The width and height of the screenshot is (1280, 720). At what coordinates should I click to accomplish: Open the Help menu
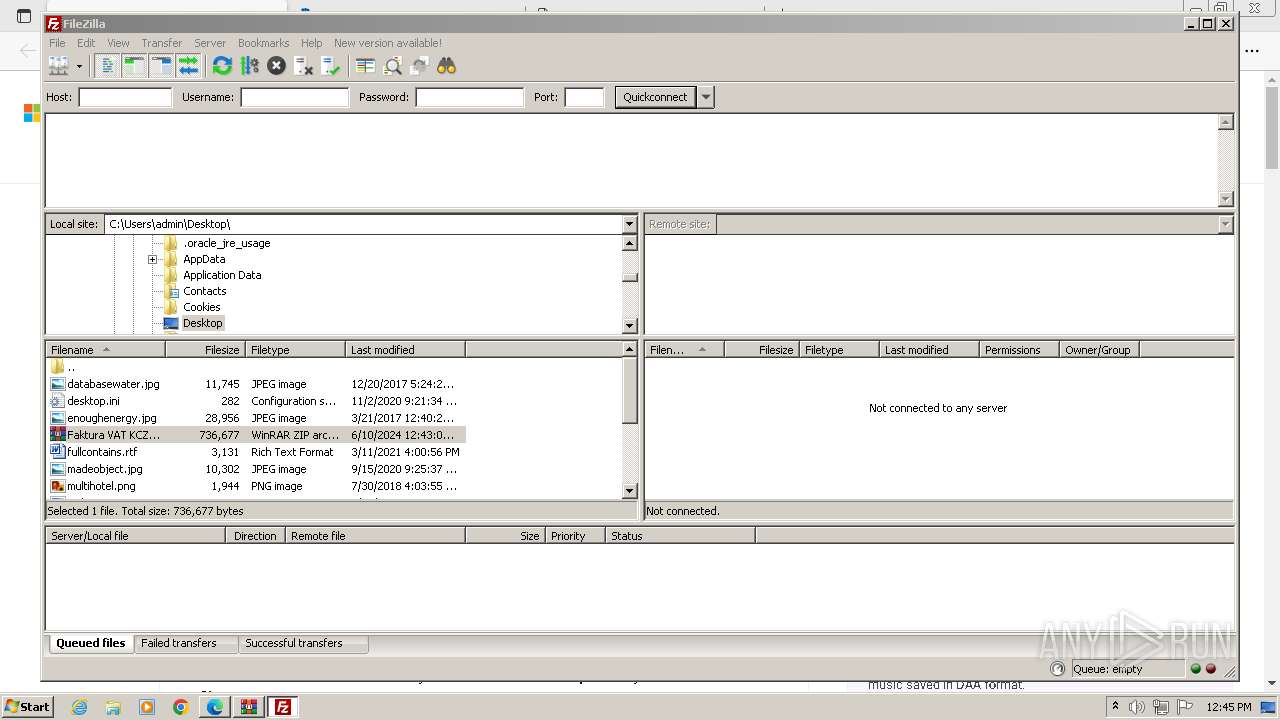tap(312, 43)
